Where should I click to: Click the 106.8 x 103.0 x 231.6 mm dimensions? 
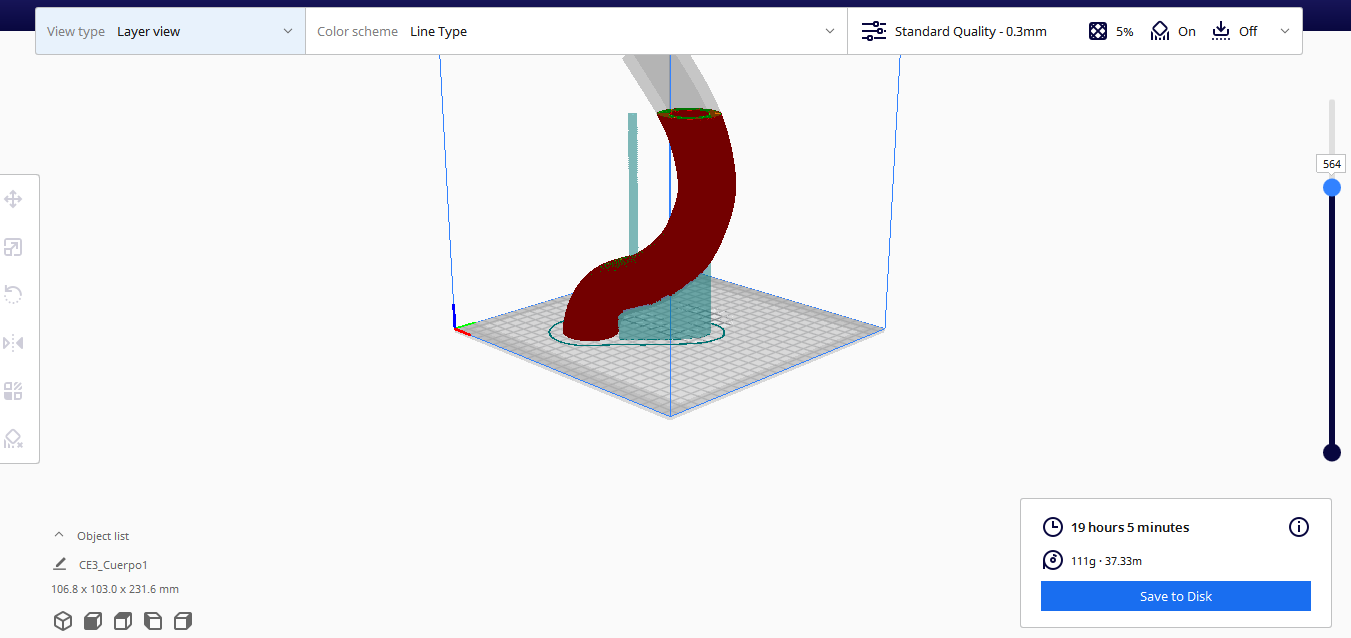click(x=115, y=589)
